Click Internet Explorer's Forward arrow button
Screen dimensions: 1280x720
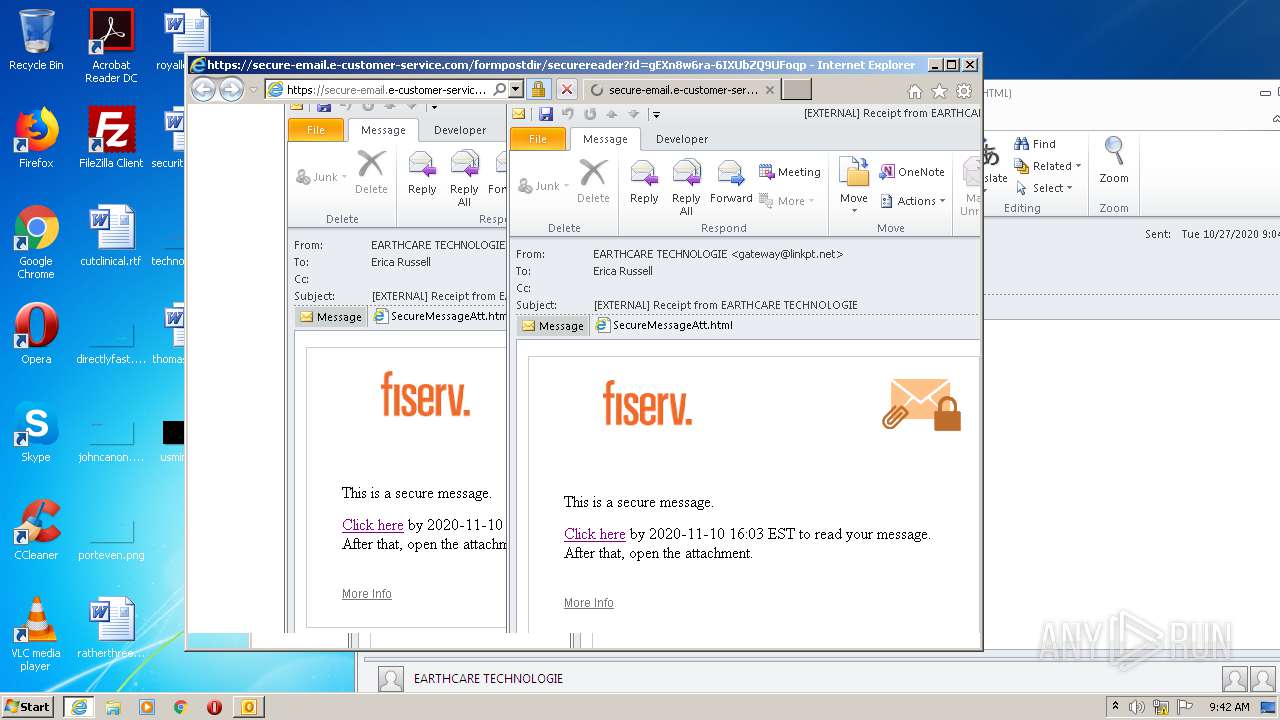pos(231,90)
